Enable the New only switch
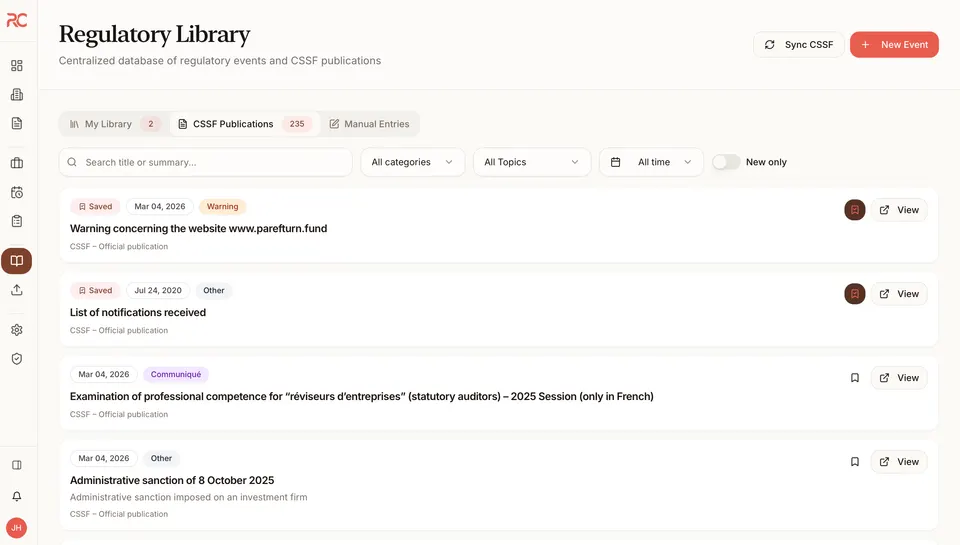This screenshot has width=960, height=545. (x=726, y=162)
